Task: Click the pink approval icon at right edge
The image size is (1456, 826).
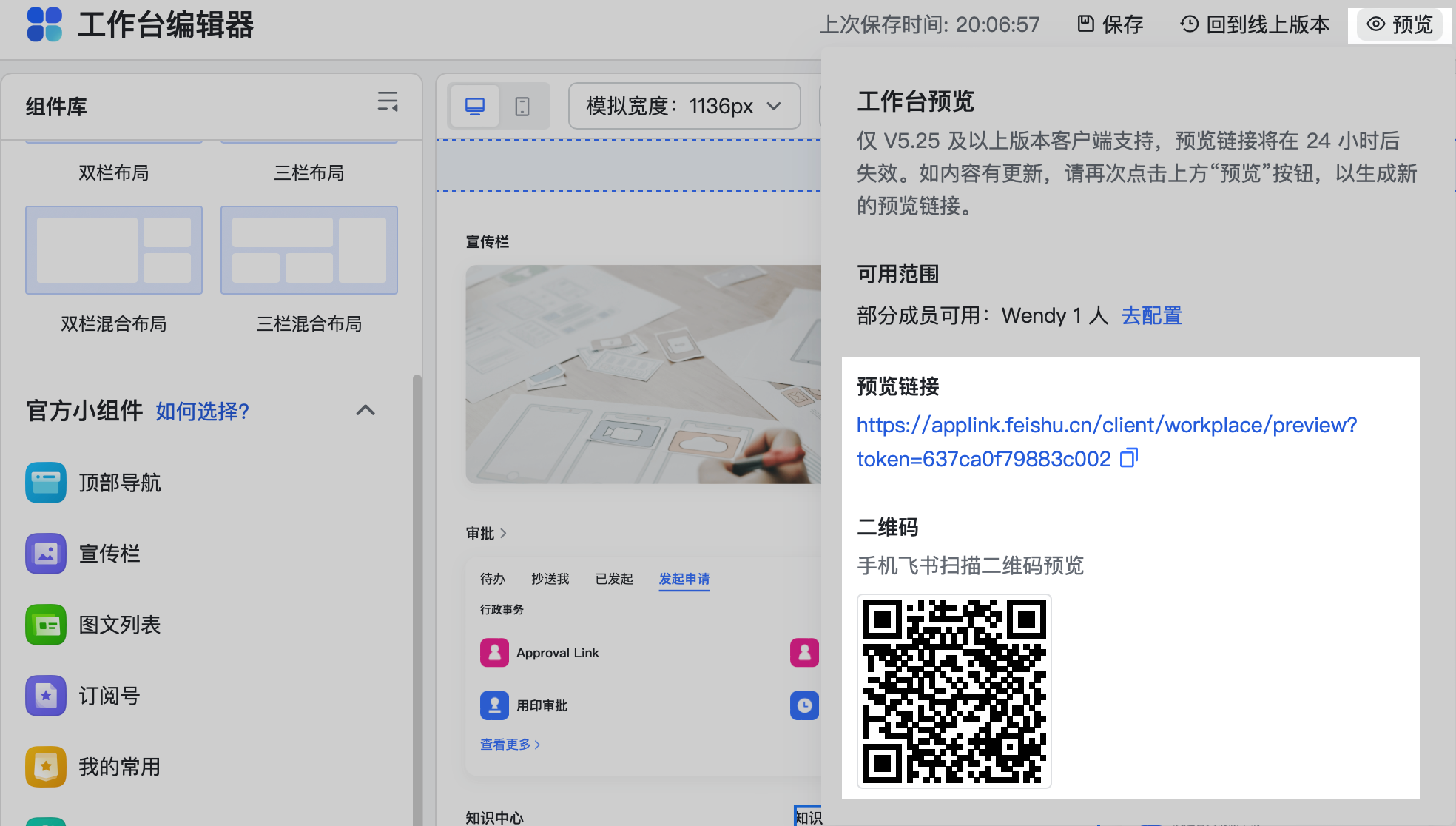Action: pos(804,653)
